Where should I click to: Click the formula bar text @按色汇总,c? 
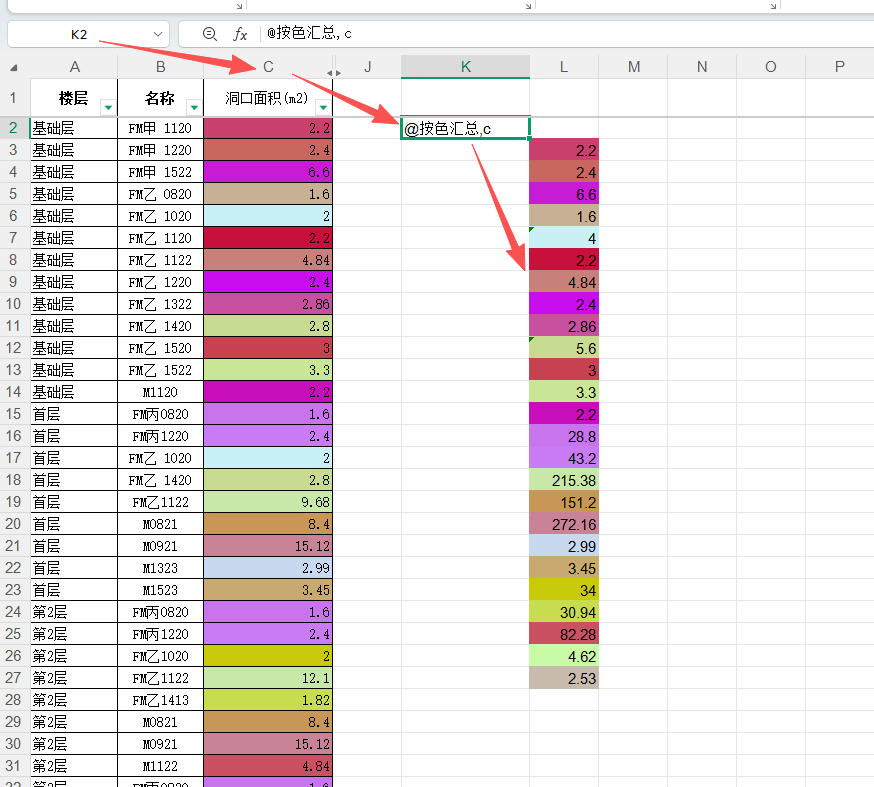tap(310, 34)
